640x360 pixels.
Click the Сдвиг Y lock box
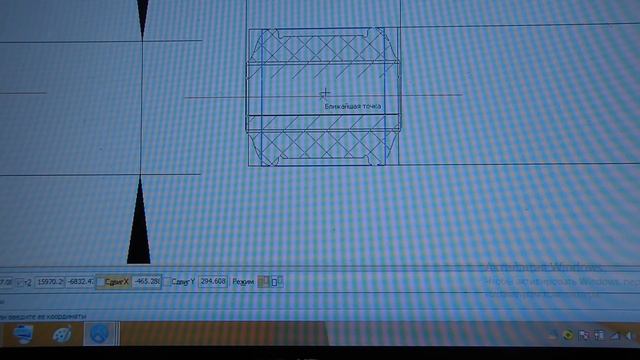click(167, 282)
